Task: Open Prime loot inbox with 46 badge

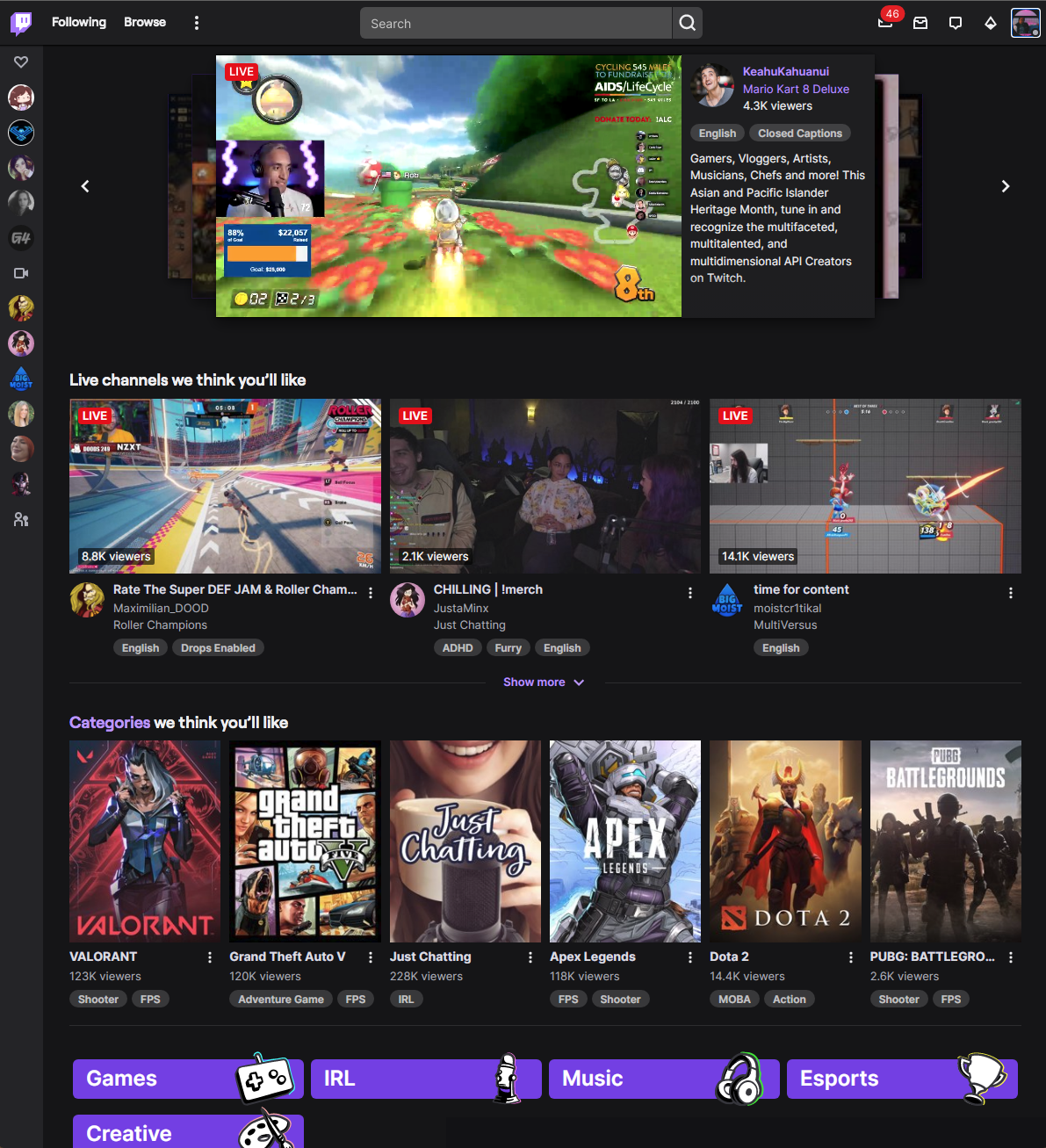Action: coord(886,23)
